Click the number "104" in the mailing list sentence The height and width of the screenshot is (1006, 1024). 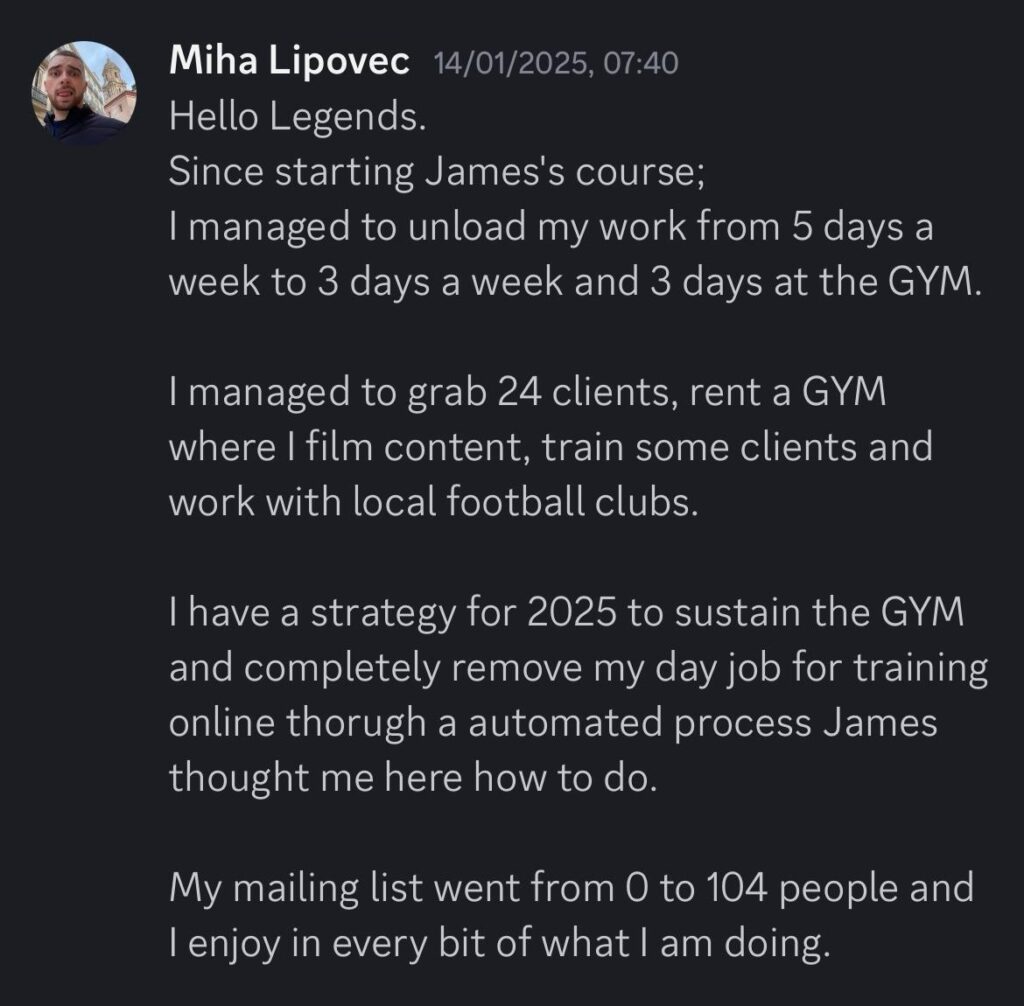[x=737, y=886]
